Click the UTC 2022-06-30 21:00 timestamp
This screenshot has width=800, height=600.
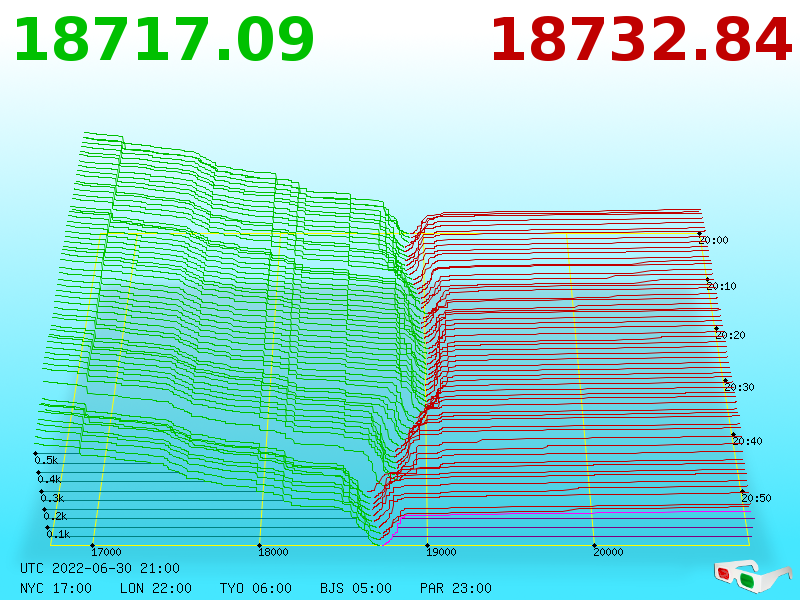pos(100,568)
